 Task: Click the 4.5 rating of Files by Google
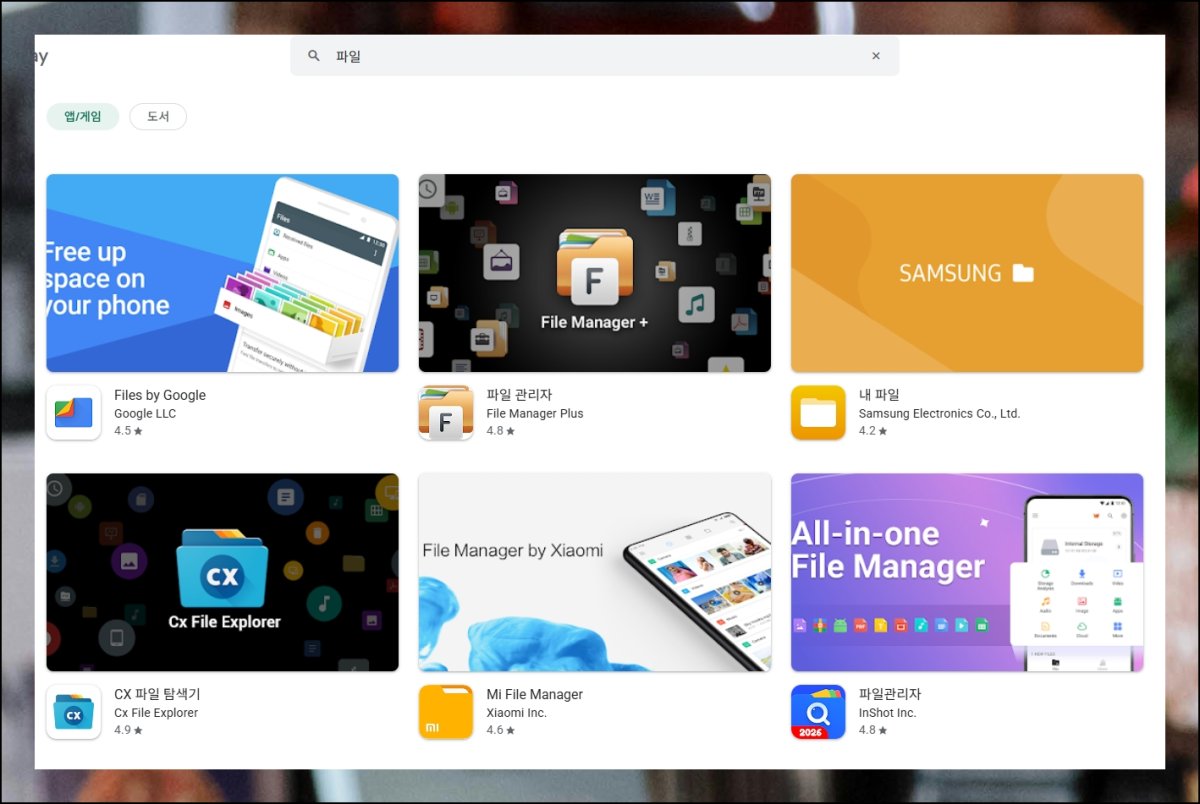128,431
